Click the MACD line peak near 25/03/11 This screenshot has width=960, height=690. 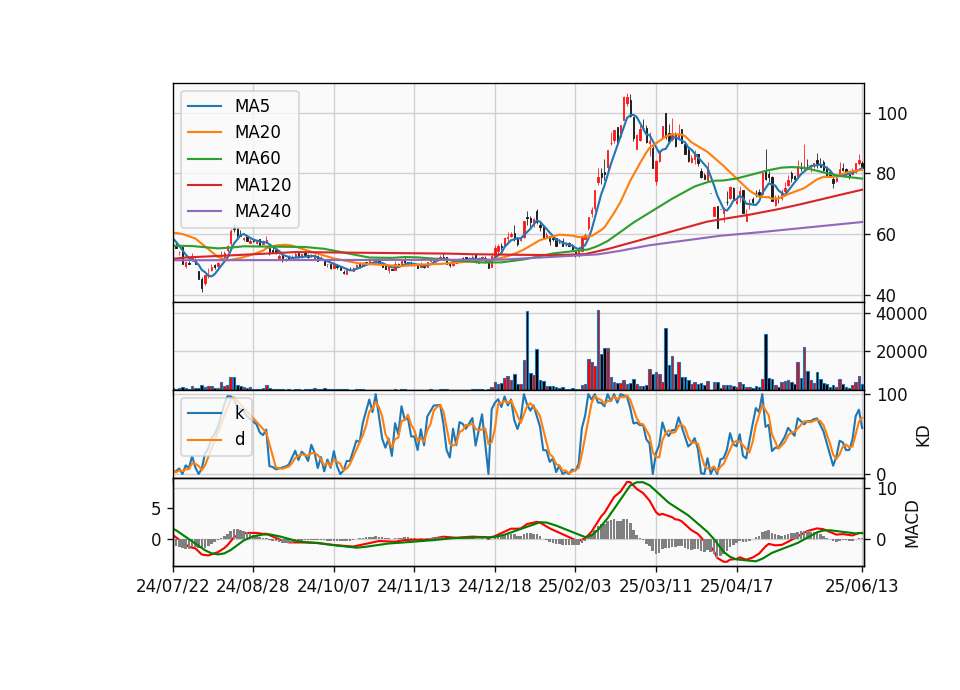point(629,483)
